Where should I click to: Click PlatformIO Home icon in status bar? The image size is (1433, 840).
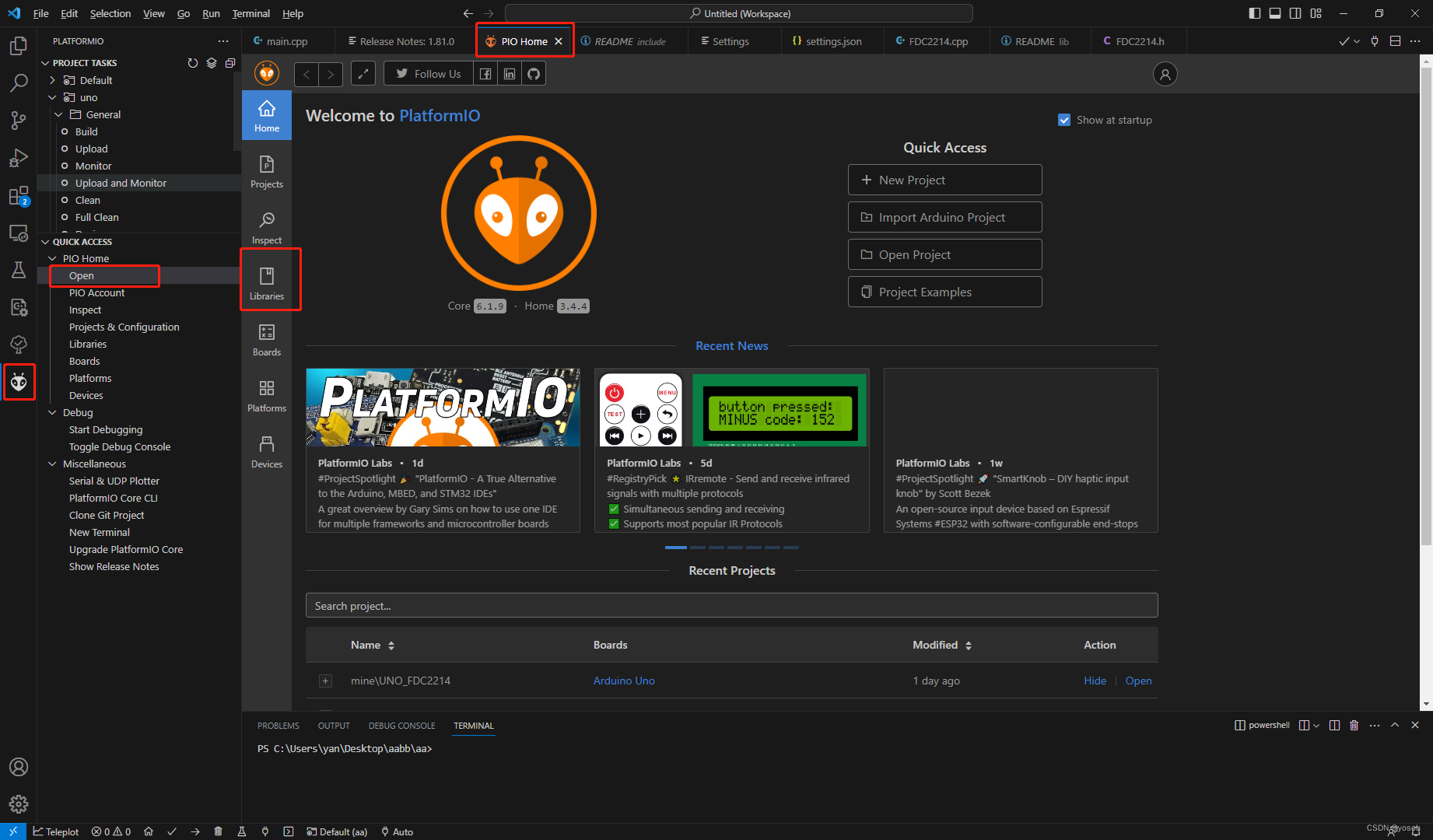[x=149, y=831]
